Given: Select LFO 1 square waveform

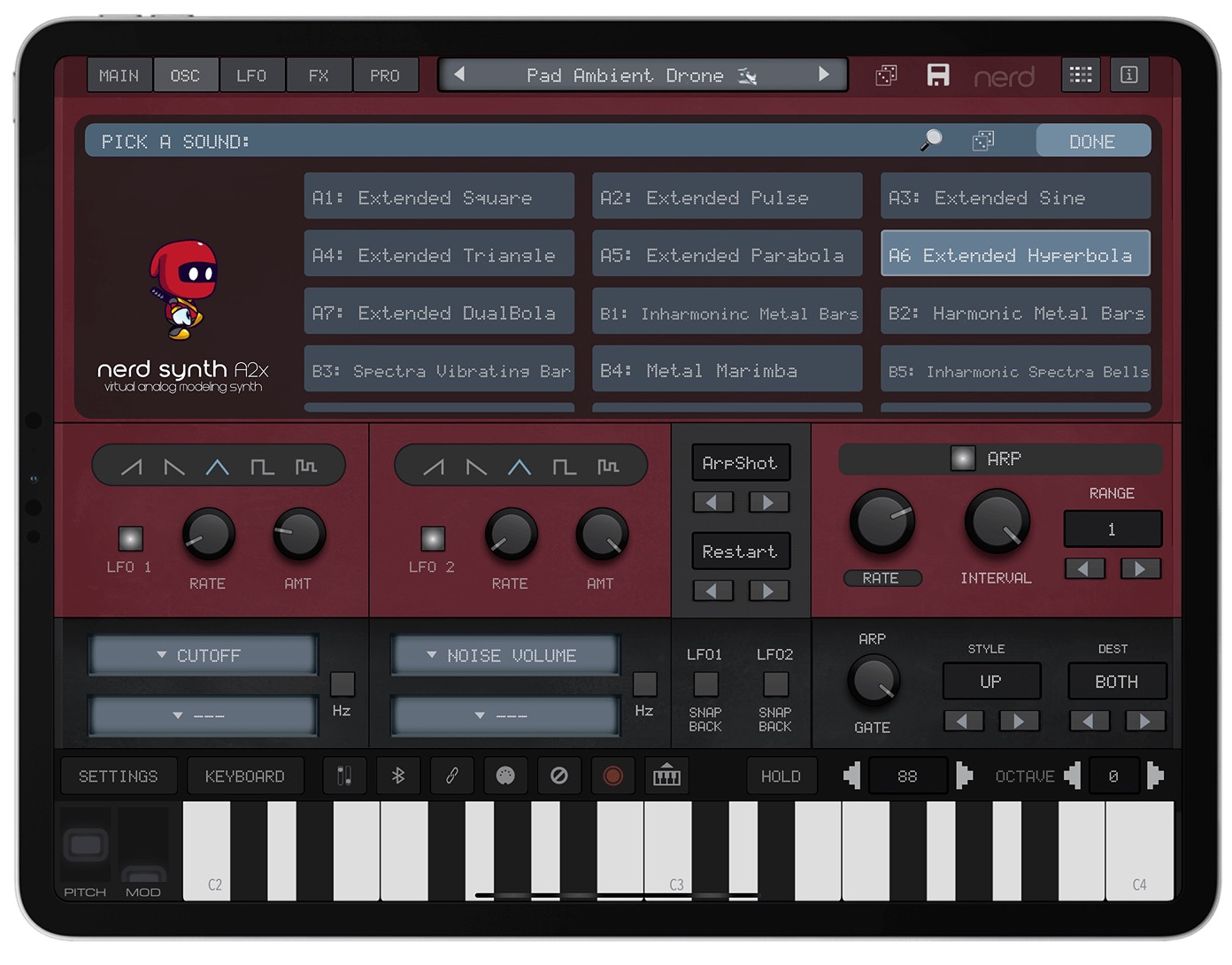Looking at the screenshot, I should click(262, 467).
